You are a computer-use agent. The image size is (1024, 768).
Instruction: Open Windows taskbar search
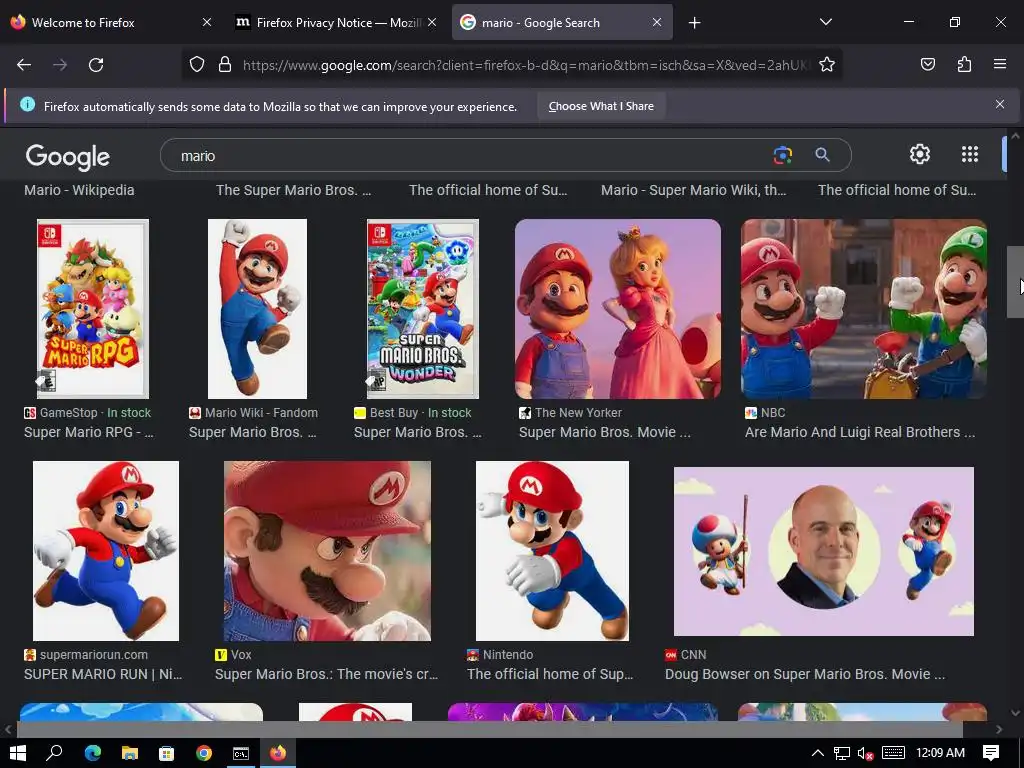tap(55, 753)
